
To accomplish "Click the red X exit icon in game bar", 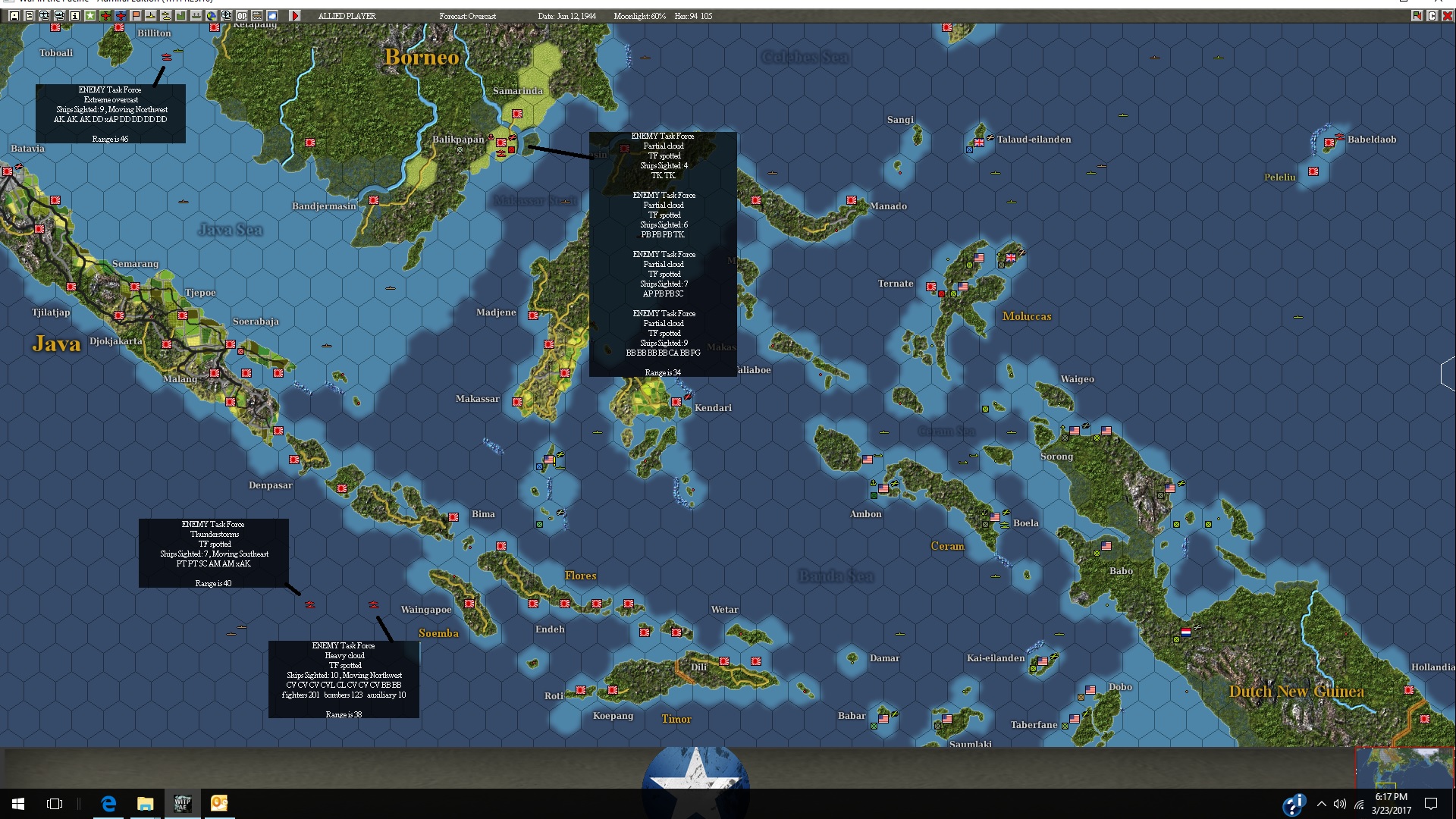I will point(1448,16).
